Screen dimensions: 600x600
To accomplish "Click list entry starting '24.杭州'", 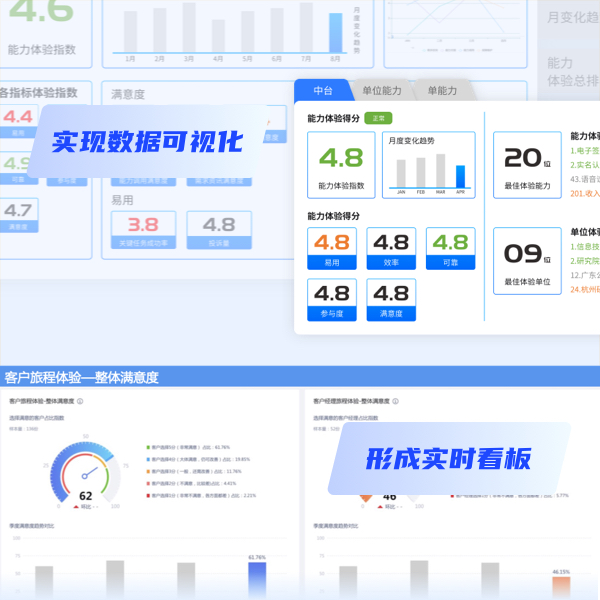I will [x=585, y=289].
